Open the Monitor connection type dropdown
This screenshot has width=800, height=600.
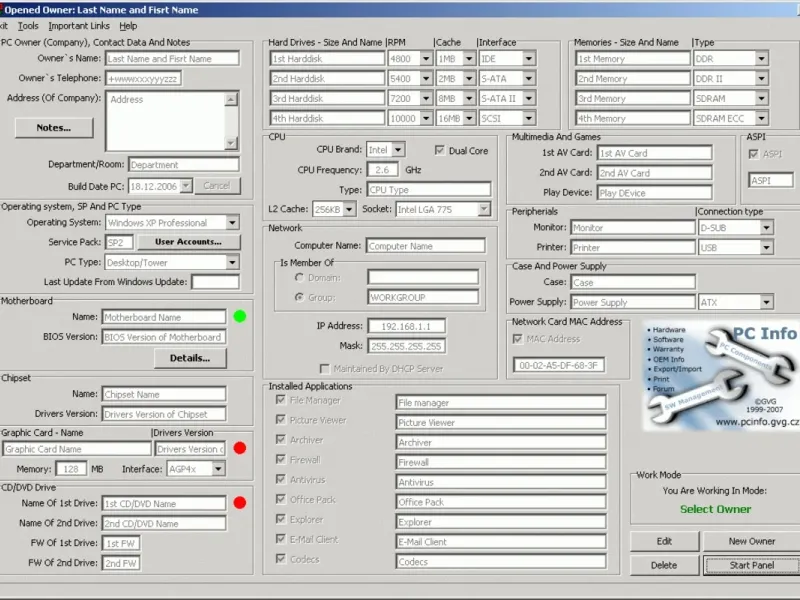[765, 227]
